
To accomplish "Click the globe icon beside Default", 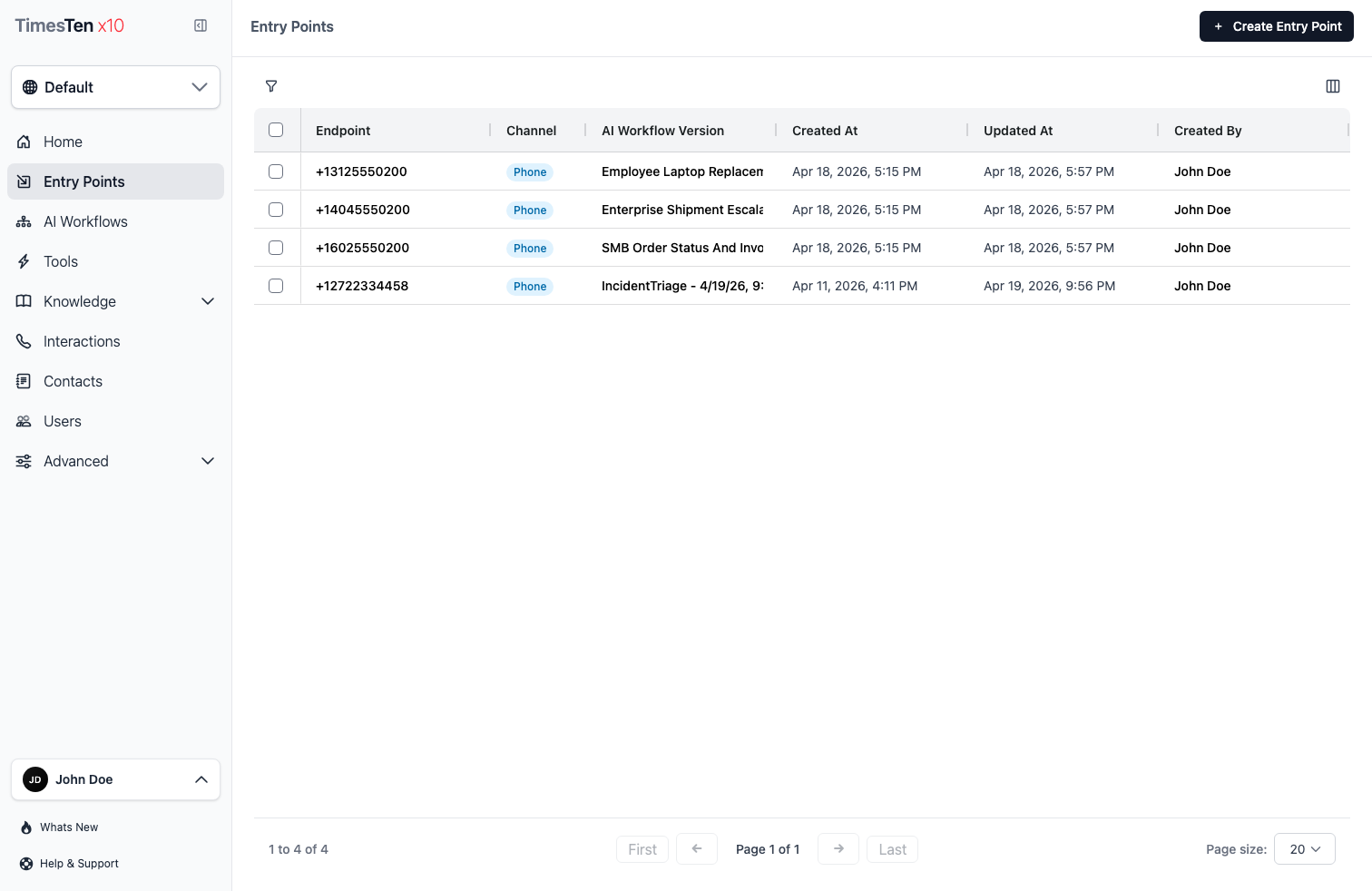I will [x=30, y=87].
